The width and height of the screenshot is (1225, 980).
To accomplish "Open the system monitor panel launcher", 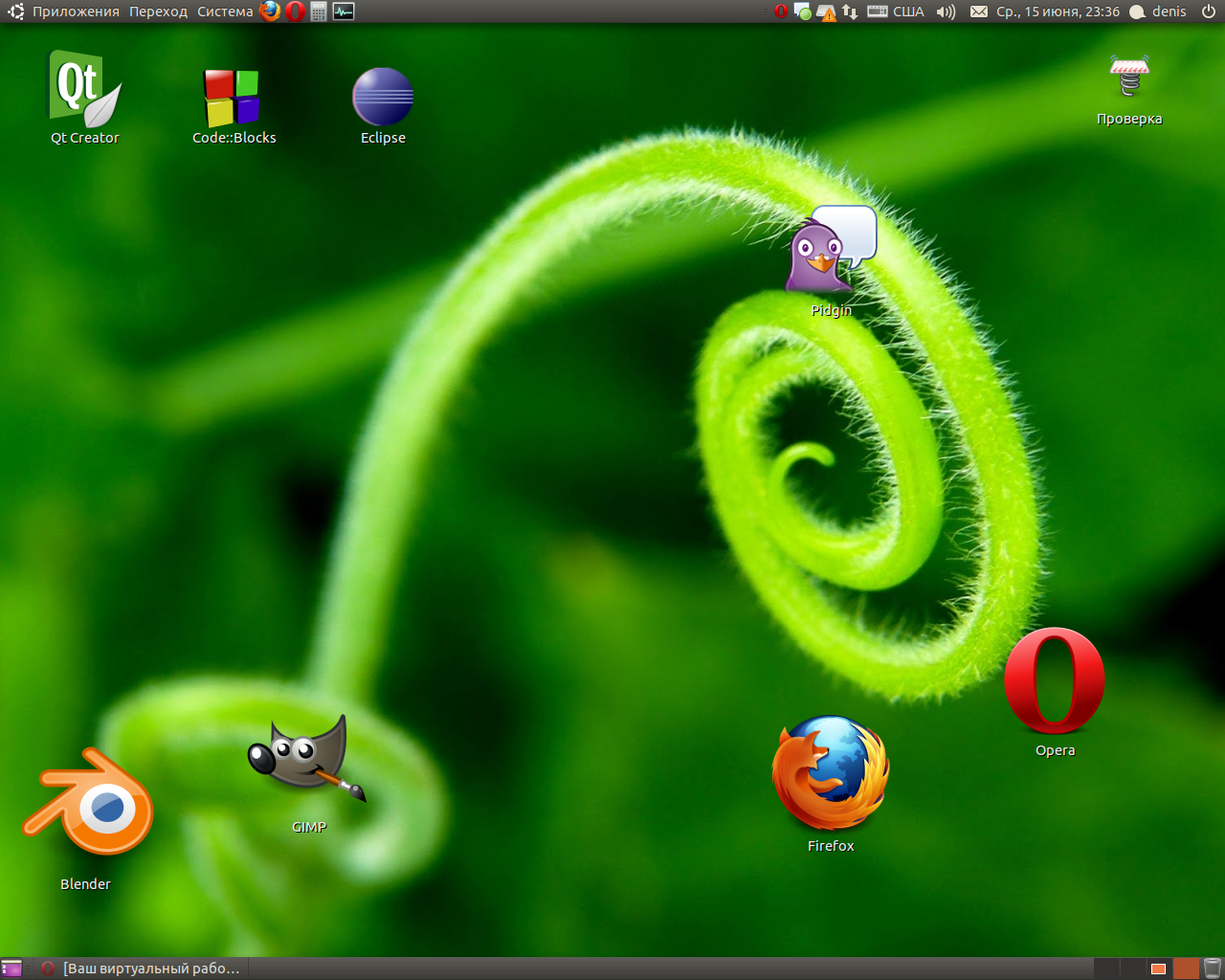I will [344, 11].
